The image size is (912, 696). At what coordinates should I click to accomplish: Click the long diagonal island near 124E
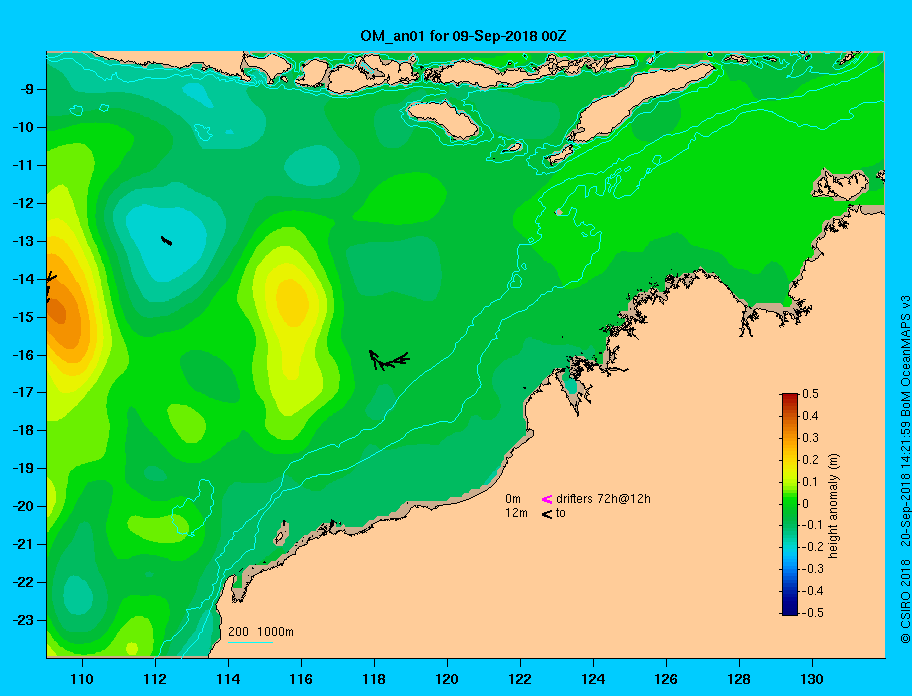point(640,102)
